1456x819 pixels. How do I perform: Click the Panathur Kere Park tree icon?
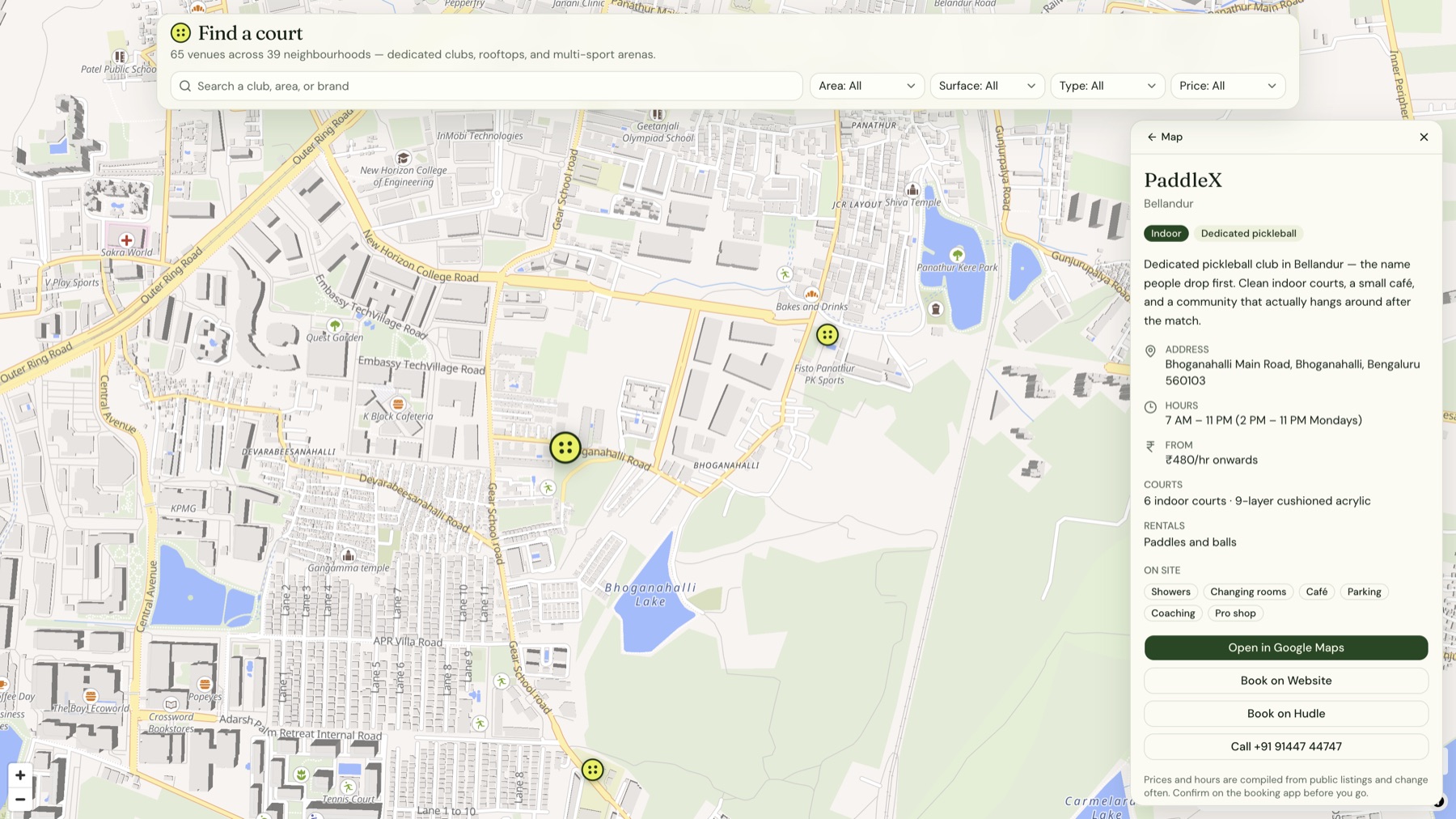pos(958,255)
